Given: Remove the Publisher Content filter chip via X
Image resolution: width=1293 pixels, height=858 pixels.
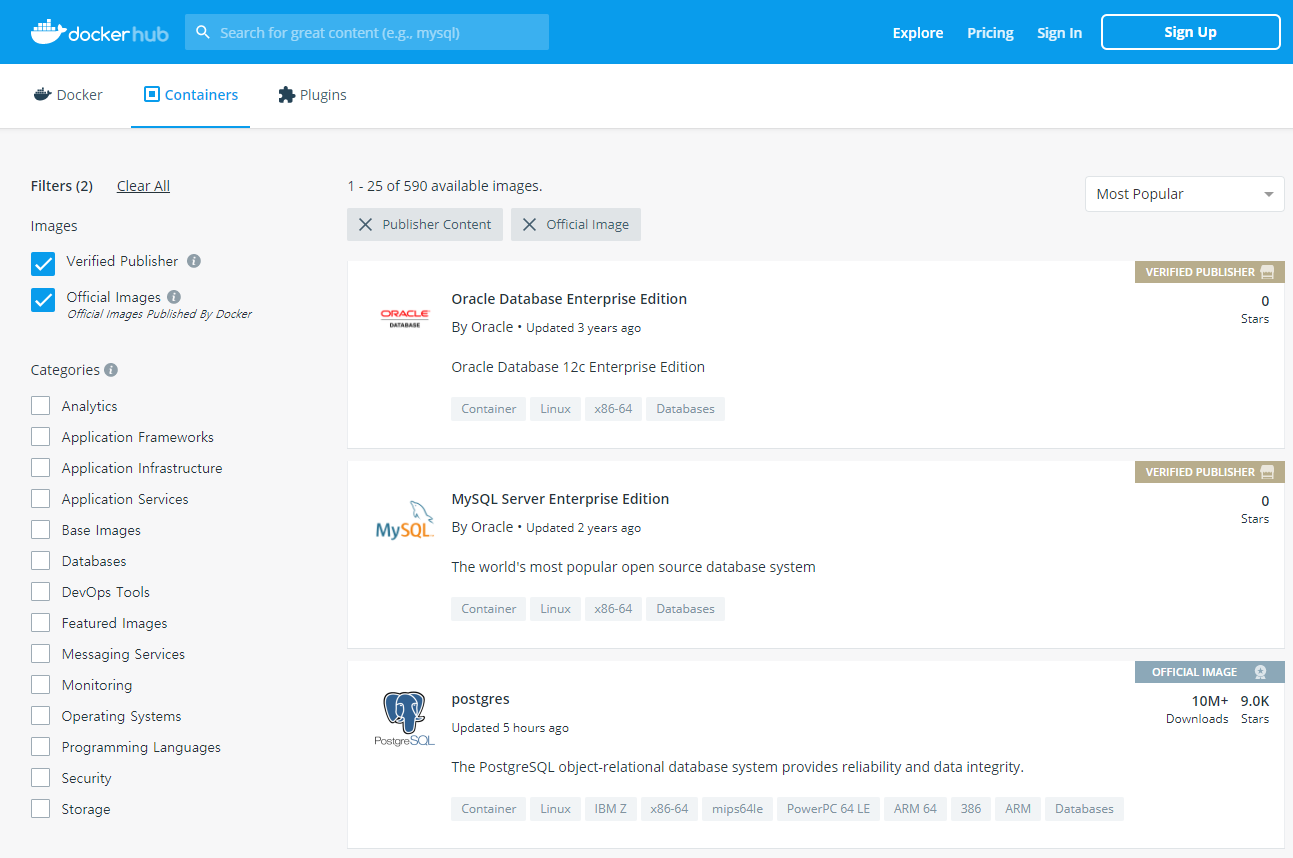Looking at the screenshot, I should (x=366, y=225).
